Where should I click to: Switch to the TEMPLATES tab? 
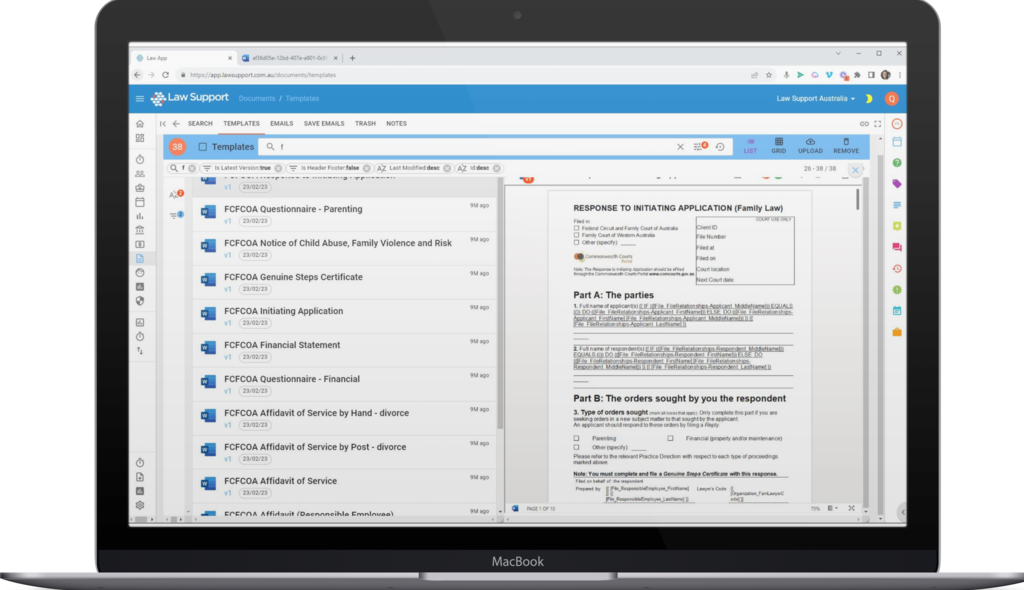pos(241,123)
